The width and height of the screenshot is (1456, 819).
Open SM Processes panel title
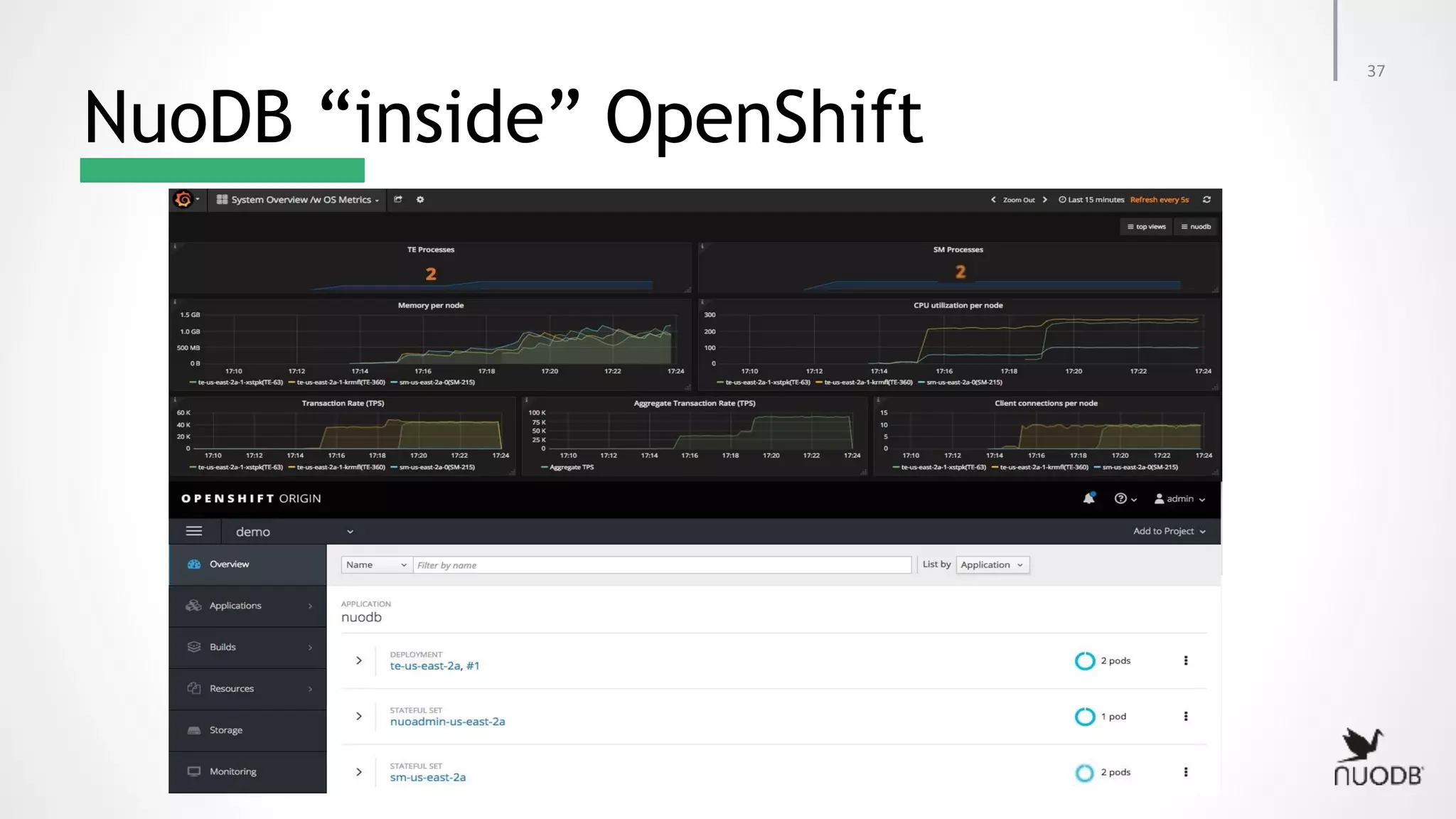pos(958,250)
